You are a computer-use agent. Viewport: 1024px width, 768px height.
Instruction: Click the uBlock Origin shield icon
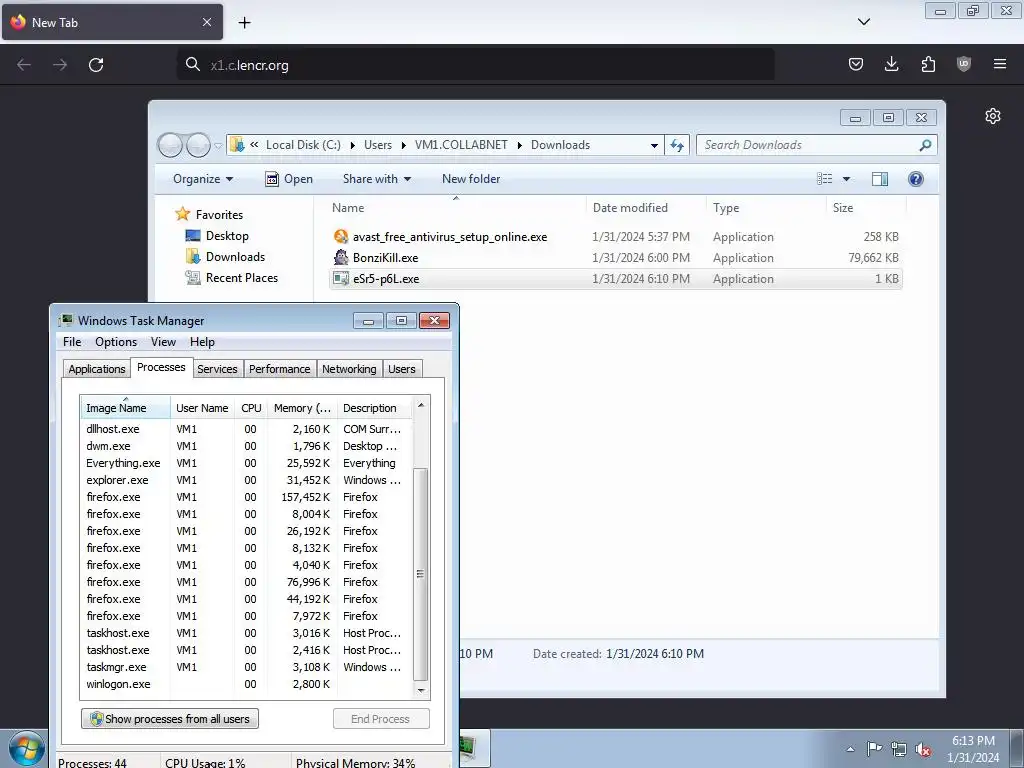963,64
